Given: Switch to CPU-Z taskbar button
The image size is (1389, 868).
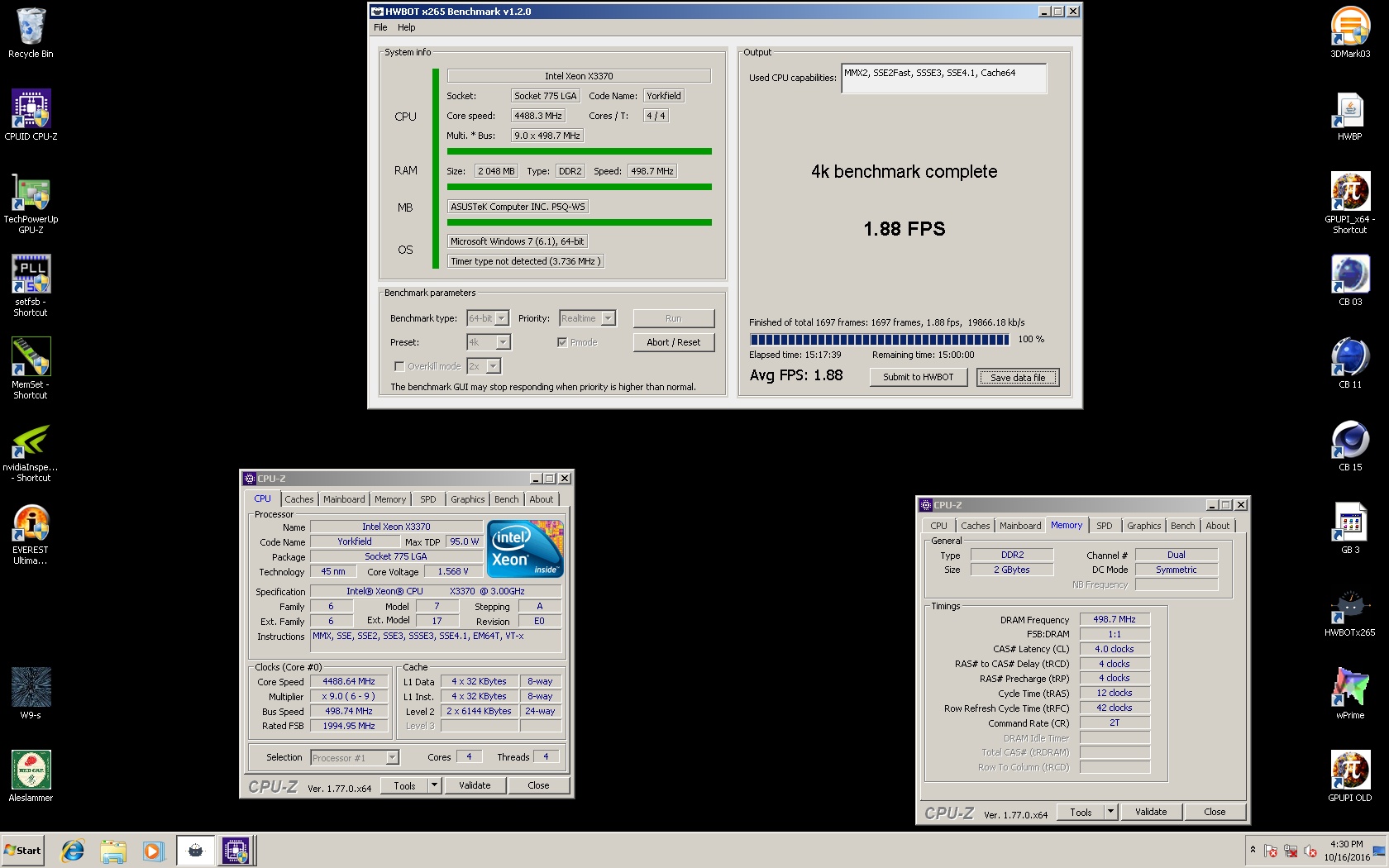Looking at the screenshot, I should pos(236,850).
